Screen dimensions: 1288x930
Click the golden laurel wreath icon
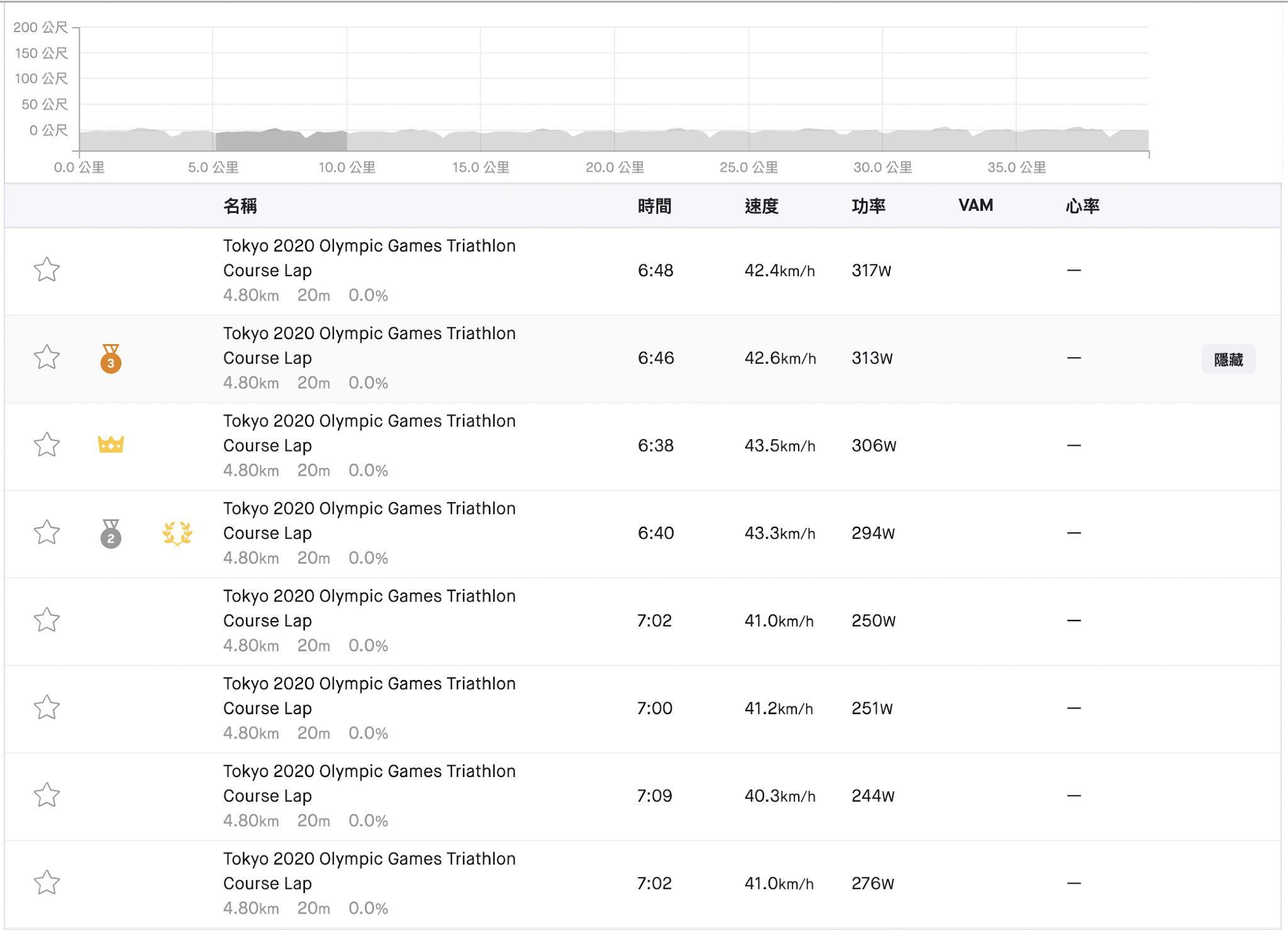pos(177,533)
